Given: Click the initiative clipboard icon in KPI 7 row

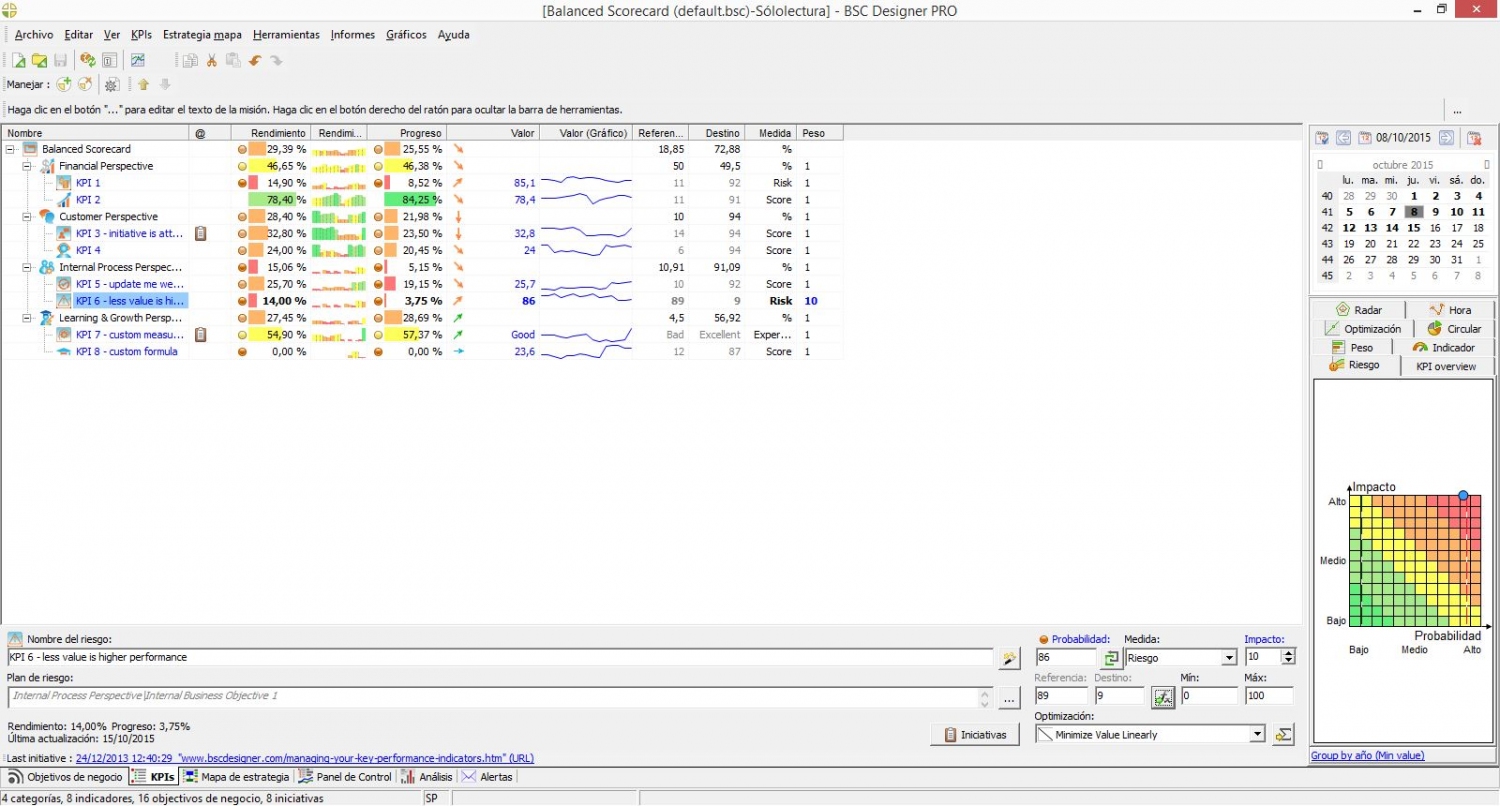Looking at the screenshot, I should pos(200,335).
